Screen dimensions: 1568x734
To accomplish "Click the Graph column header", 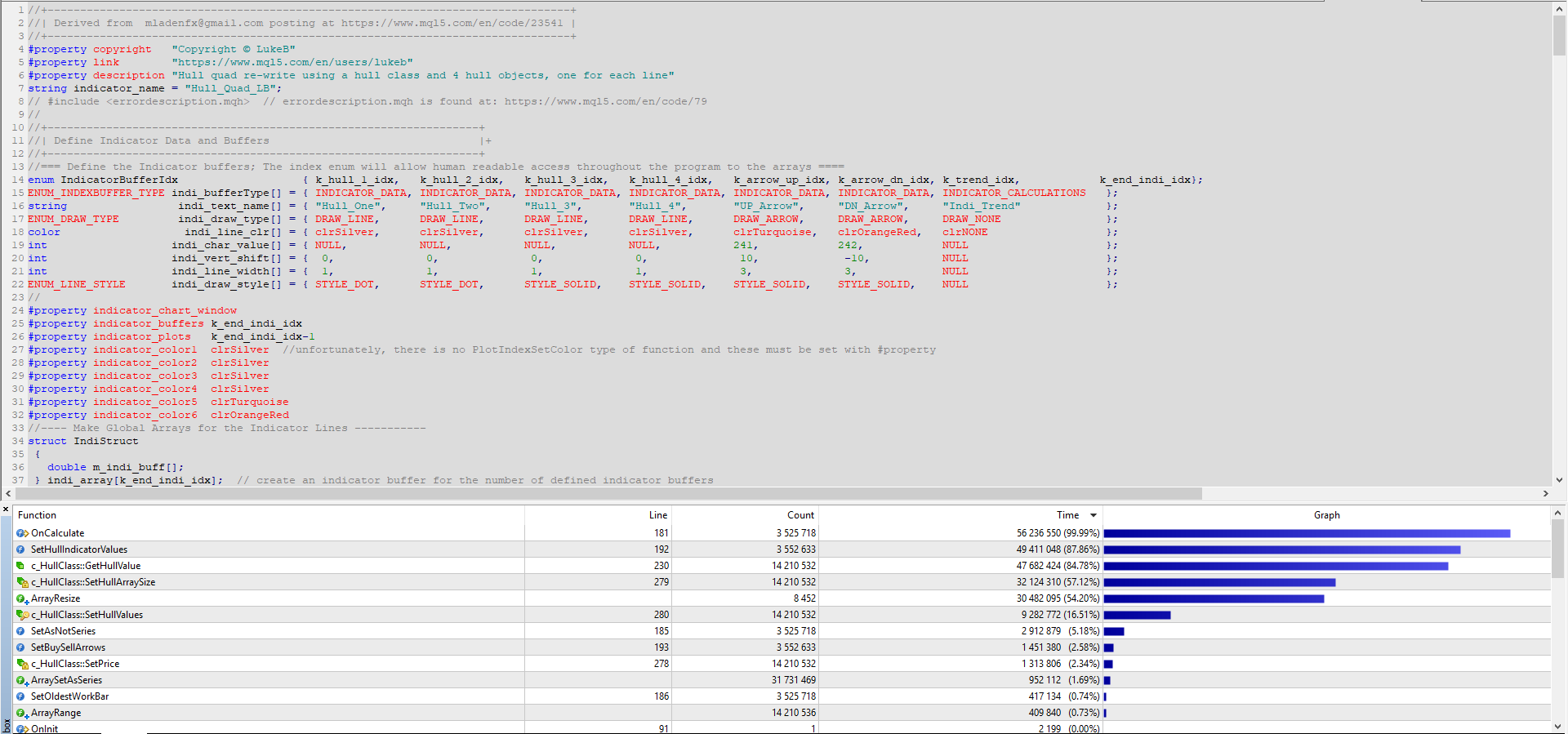I will point(1326,515).
